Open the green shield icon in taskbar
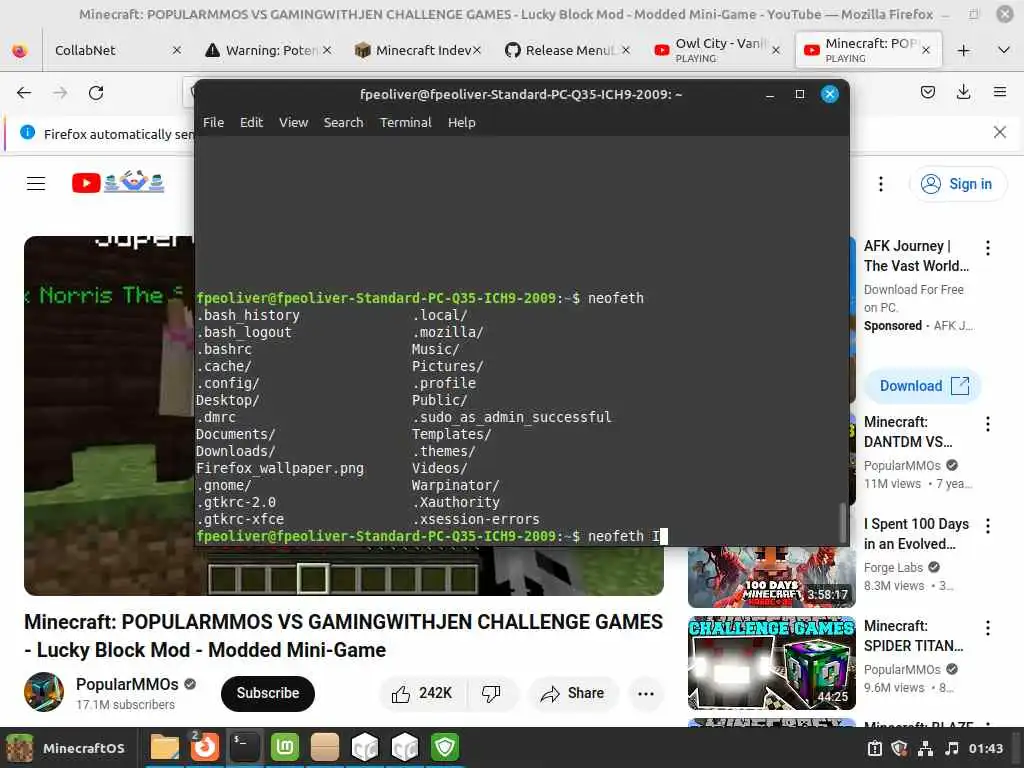 pyautogui.click(x=445, y=747)
